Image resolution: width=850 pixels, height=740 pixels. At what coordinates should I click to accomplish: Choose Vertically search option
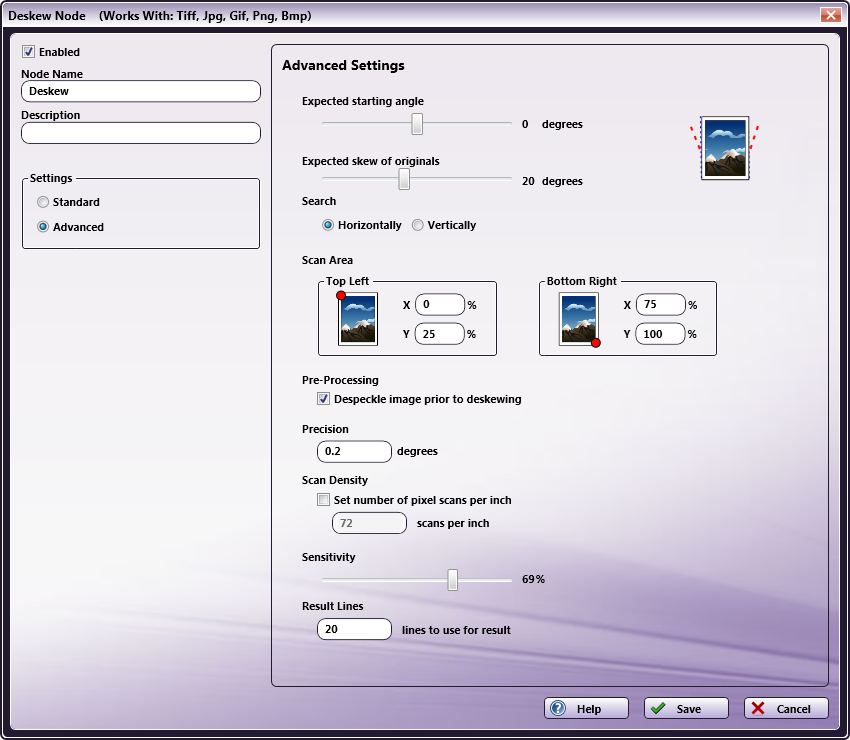pos(417,225)
